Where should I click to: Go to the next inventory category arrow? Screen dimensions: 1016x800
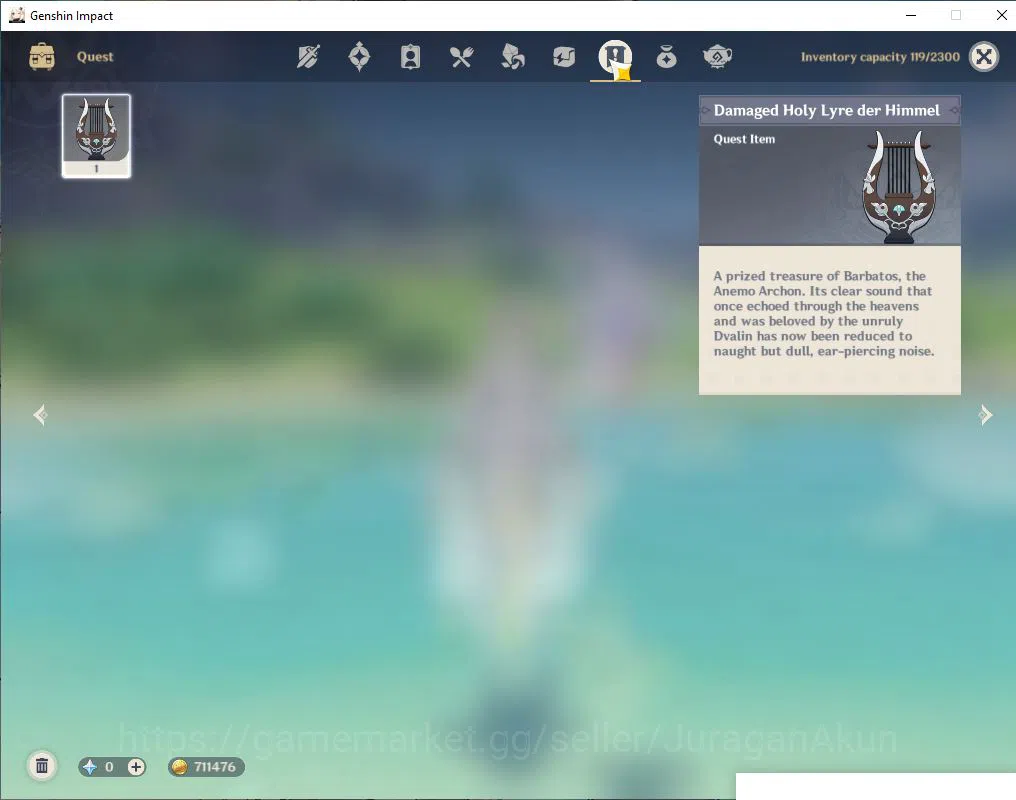click(986, 415)
